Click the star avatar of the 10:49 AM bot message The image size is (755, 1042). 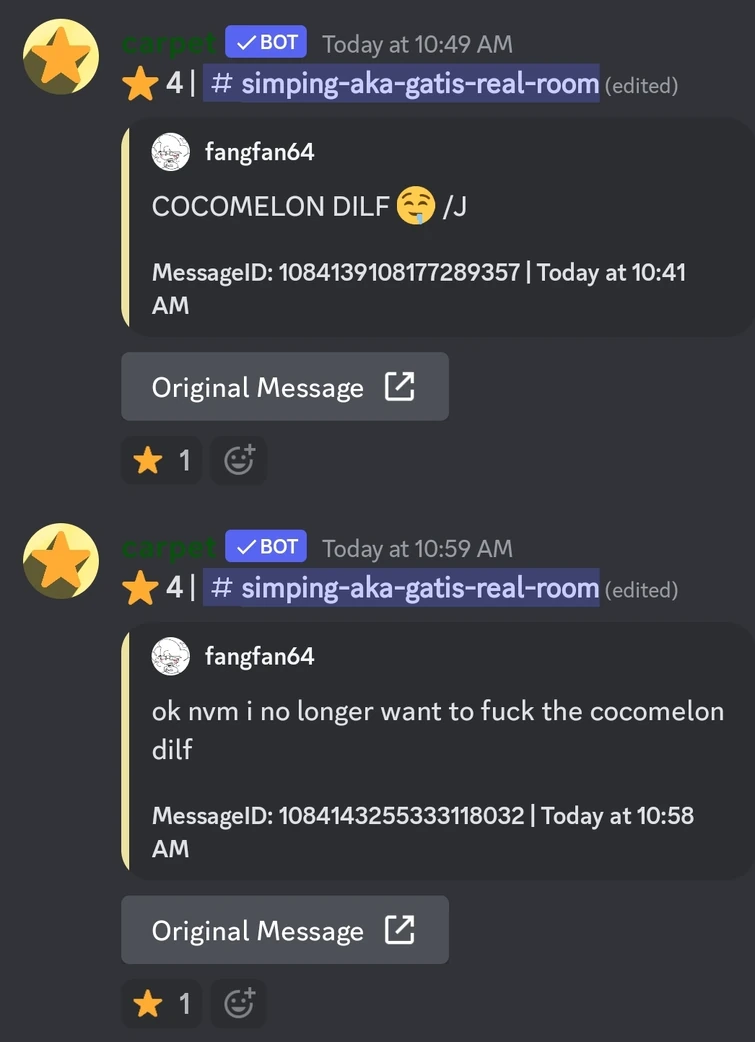[x=60, y=56]
